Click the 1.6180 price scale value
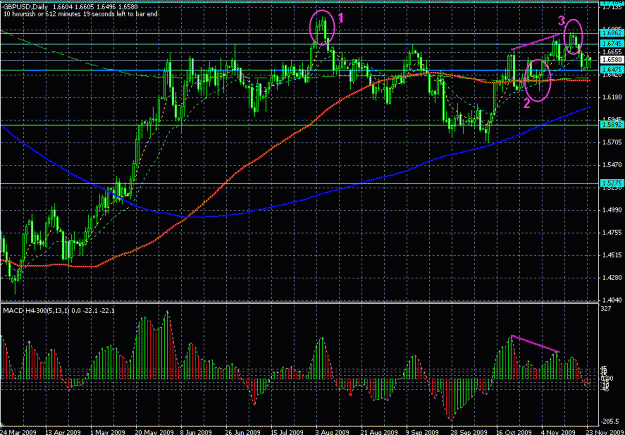The width and height of the screenshot is (625, 435). 611,97
